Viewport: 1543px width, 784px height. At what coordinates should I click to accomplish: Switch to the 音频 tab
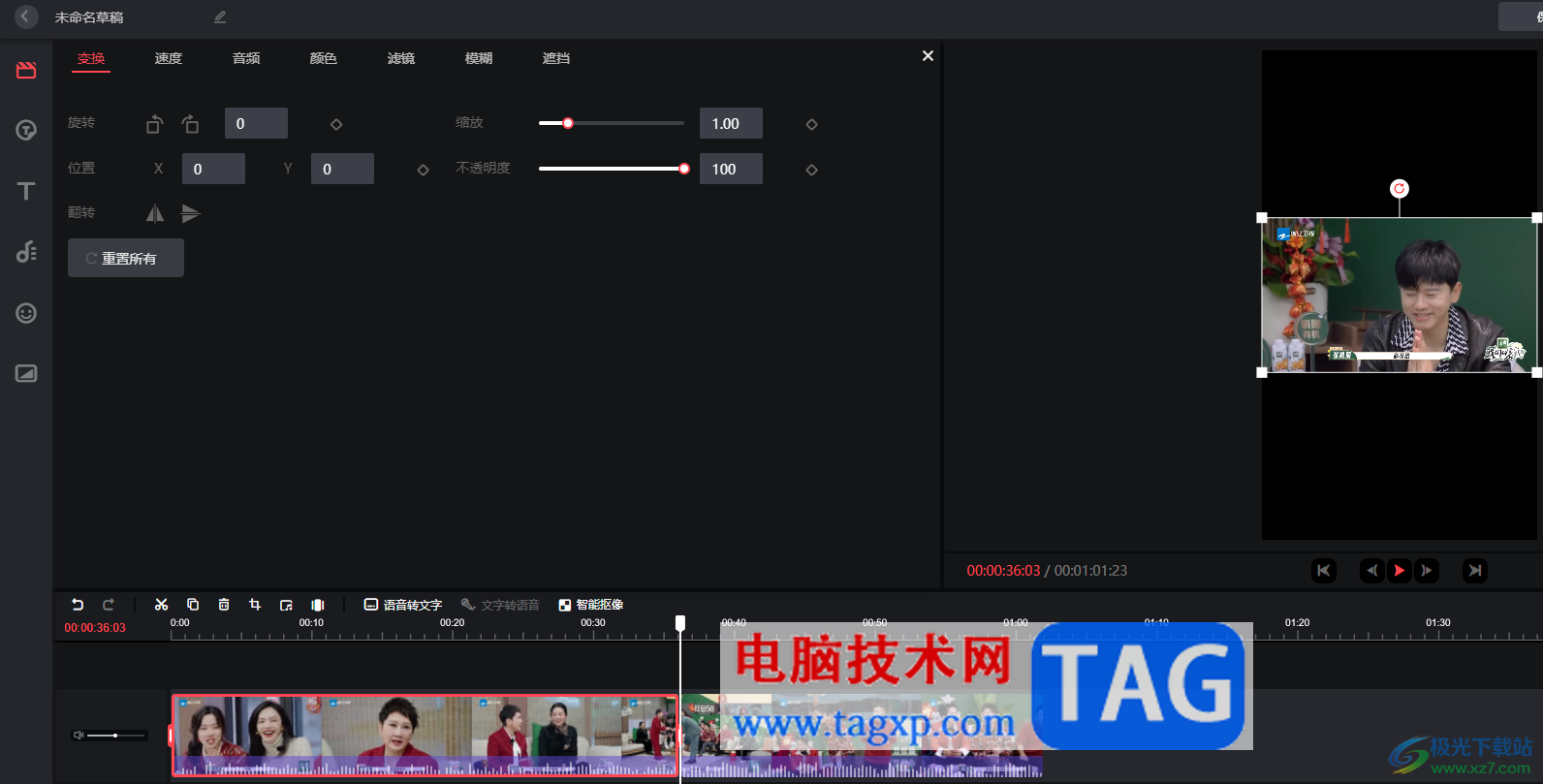246,59
